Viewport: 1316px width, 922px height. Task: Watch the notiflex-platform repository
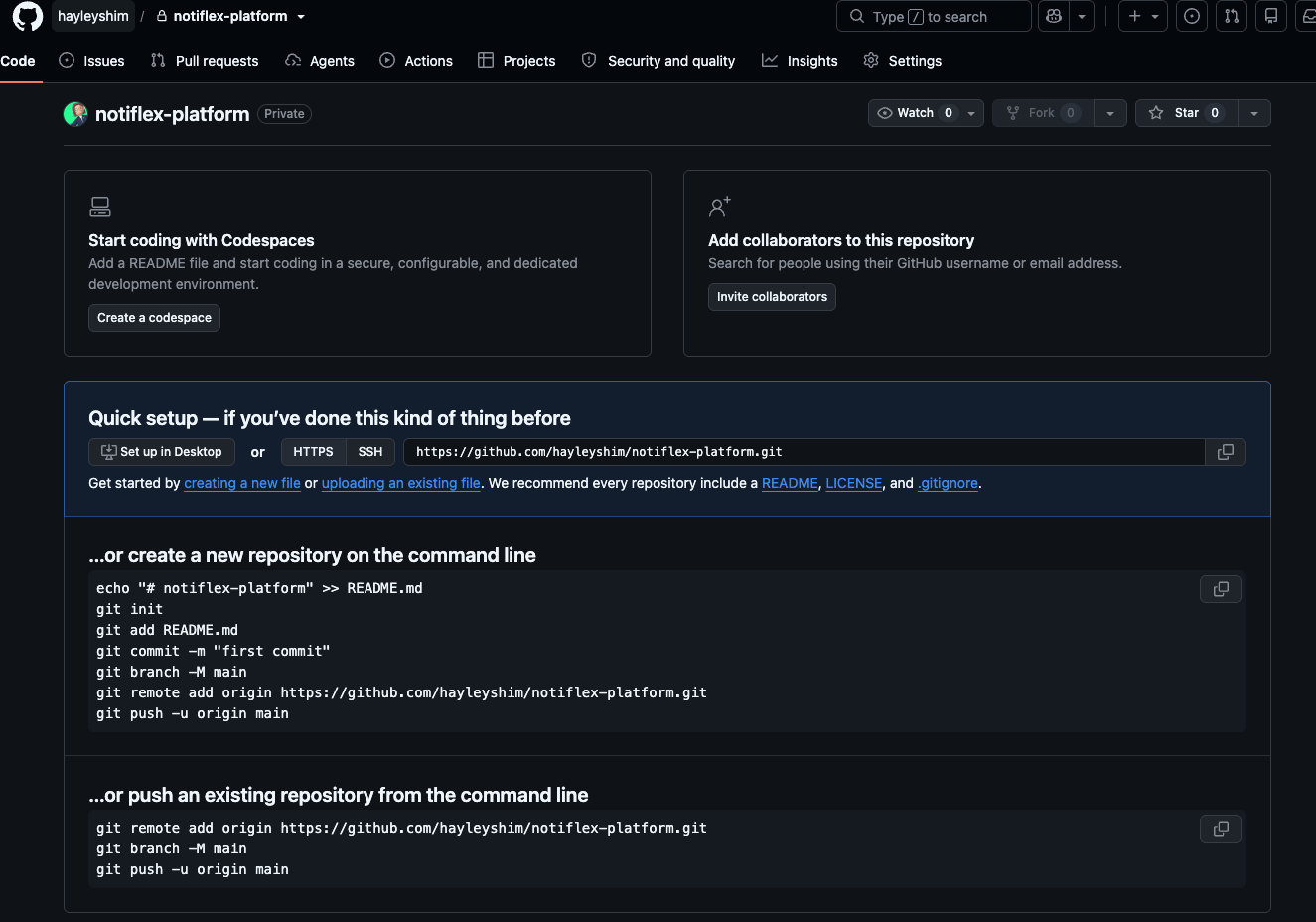click(x=916, y=113)
